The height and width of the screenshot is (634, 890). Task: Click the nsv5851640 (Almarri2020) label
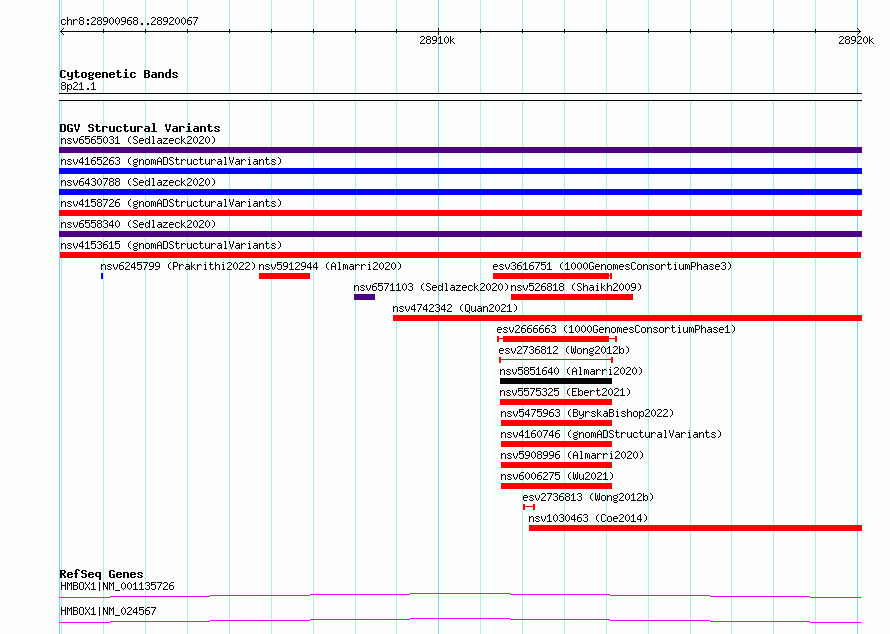[x=571, y=371]
